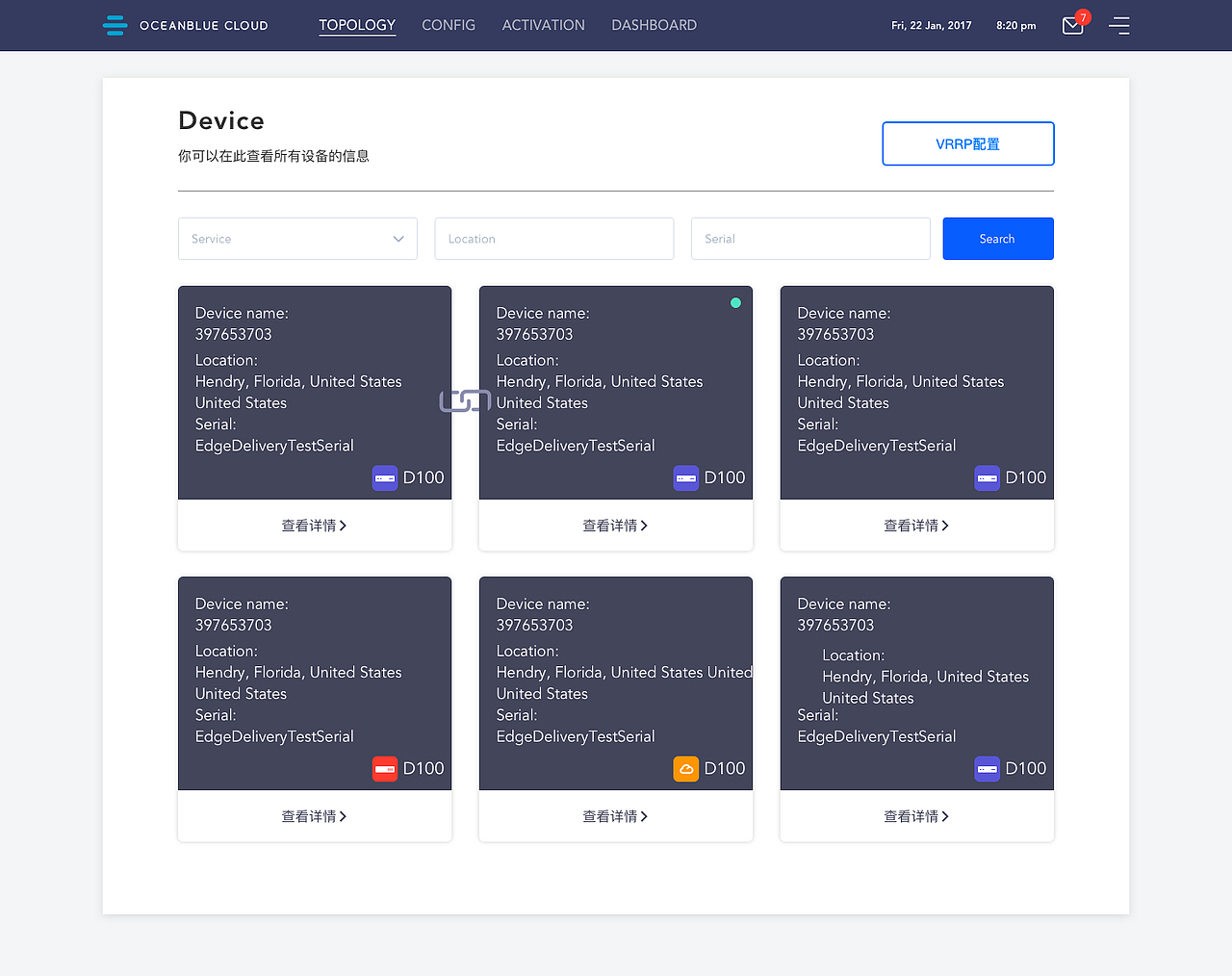
Task: Select the bottom-right card with the indented location
Action: coord(917,683)
